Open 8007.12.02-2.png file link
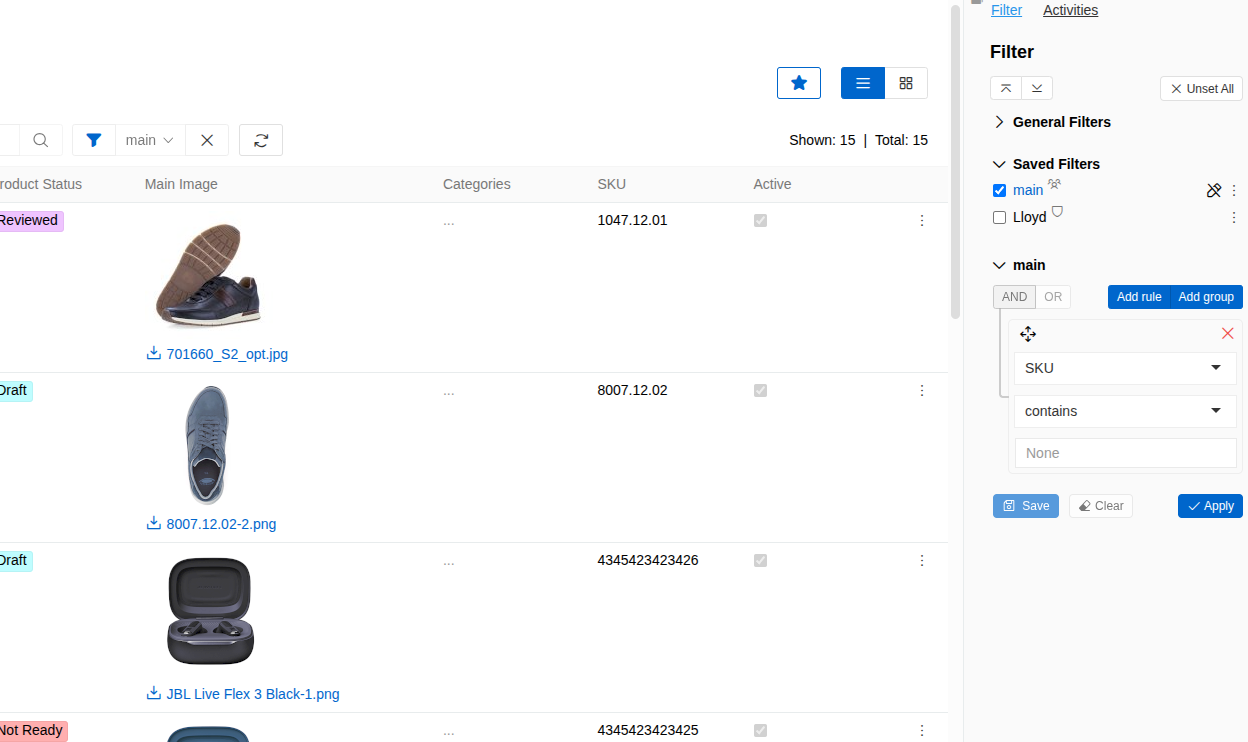This screenshot has width=1248, height=742. (221, 524)
